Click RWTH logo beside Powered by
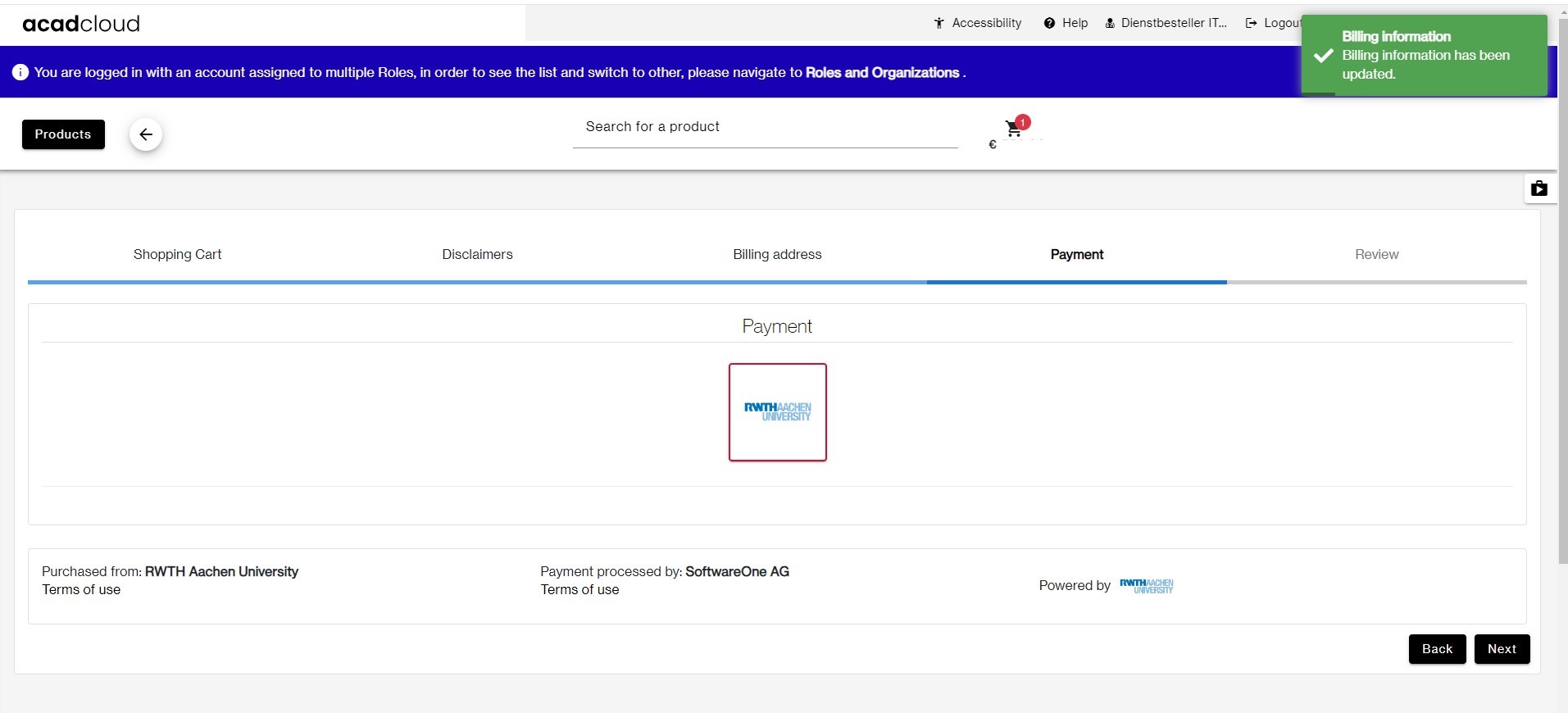1568x713 pixels. (1146, 586)
